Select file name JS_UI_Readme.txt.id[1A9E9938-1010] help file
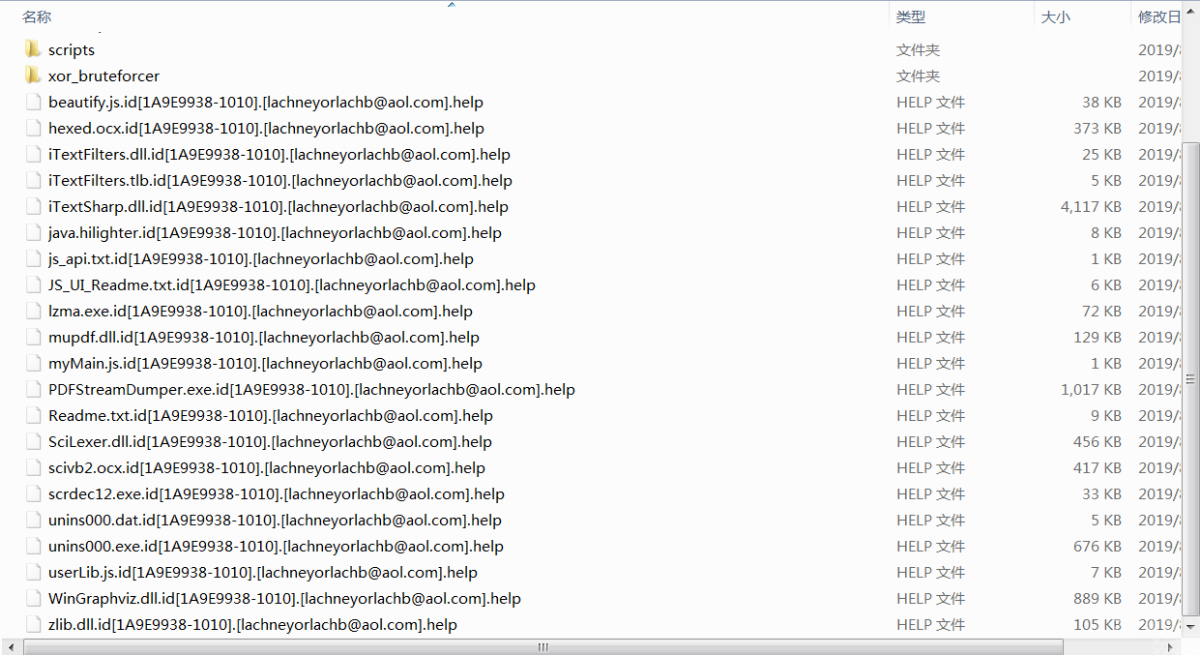 pyautogui.click(x=292, y=284)
